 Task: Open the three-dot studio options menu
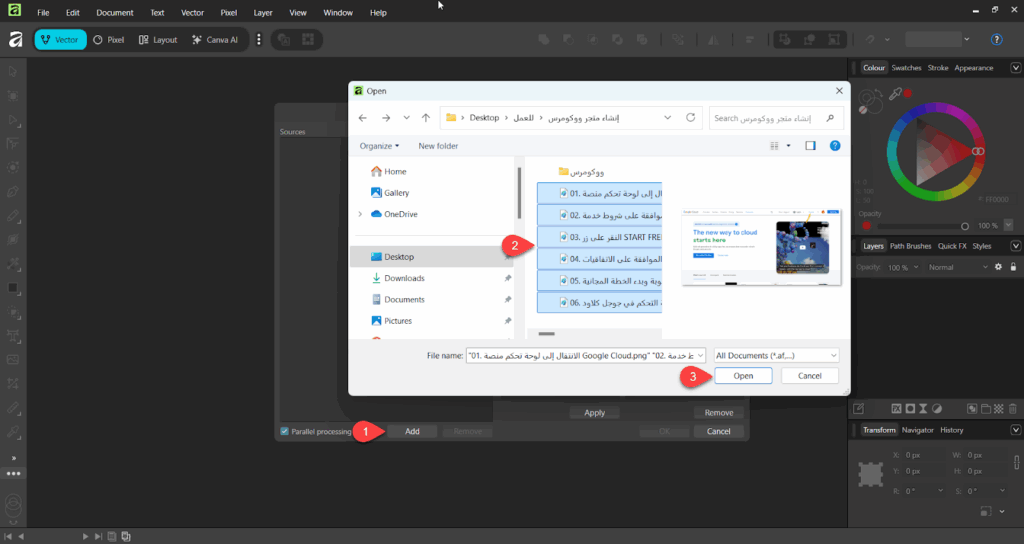(x=259, y=40)
